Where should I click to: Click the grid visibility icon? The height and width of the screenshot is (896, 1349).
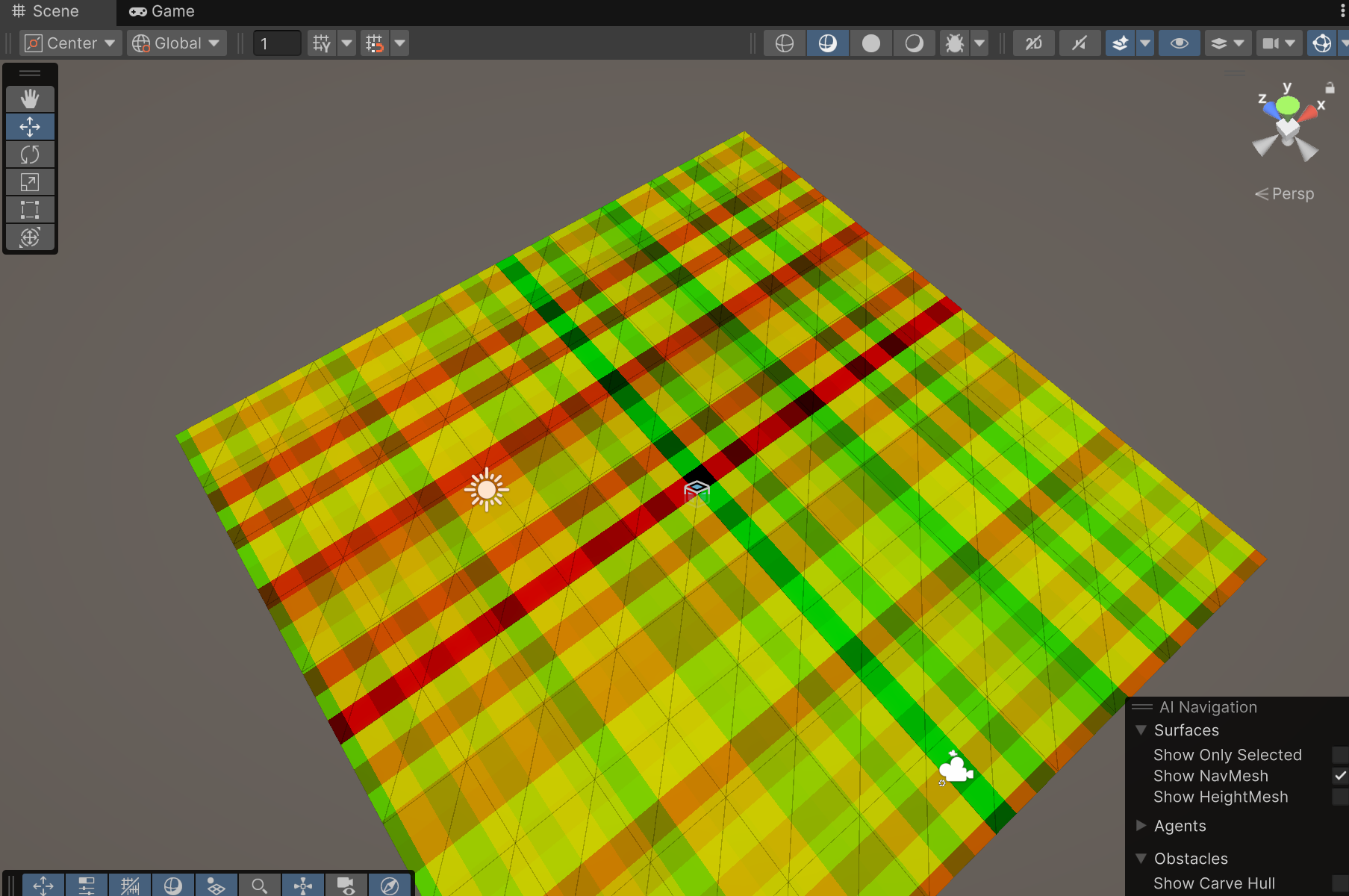click(x=322, y=43)
